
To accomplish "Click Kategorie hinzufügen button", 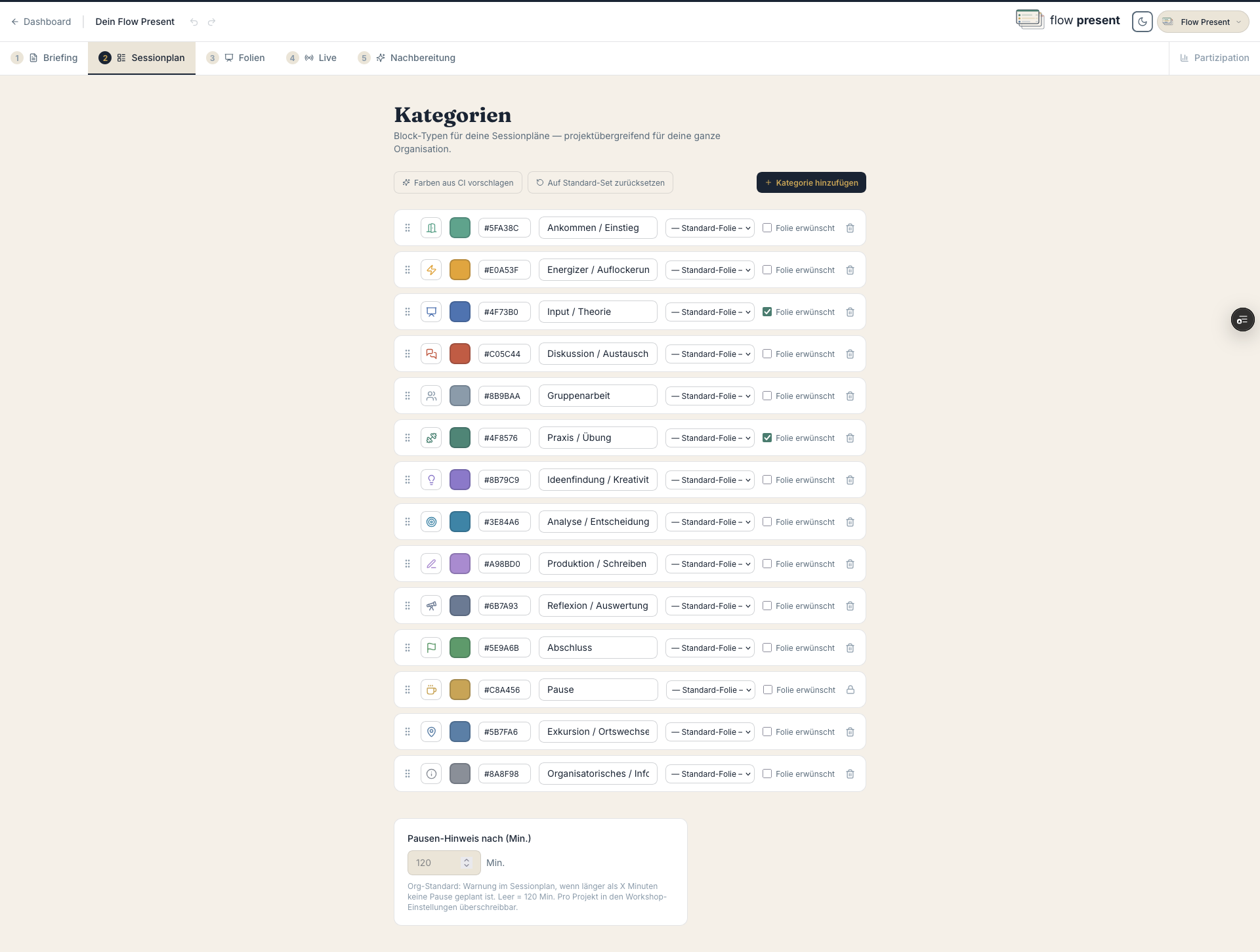I will (x=811, y=182).
